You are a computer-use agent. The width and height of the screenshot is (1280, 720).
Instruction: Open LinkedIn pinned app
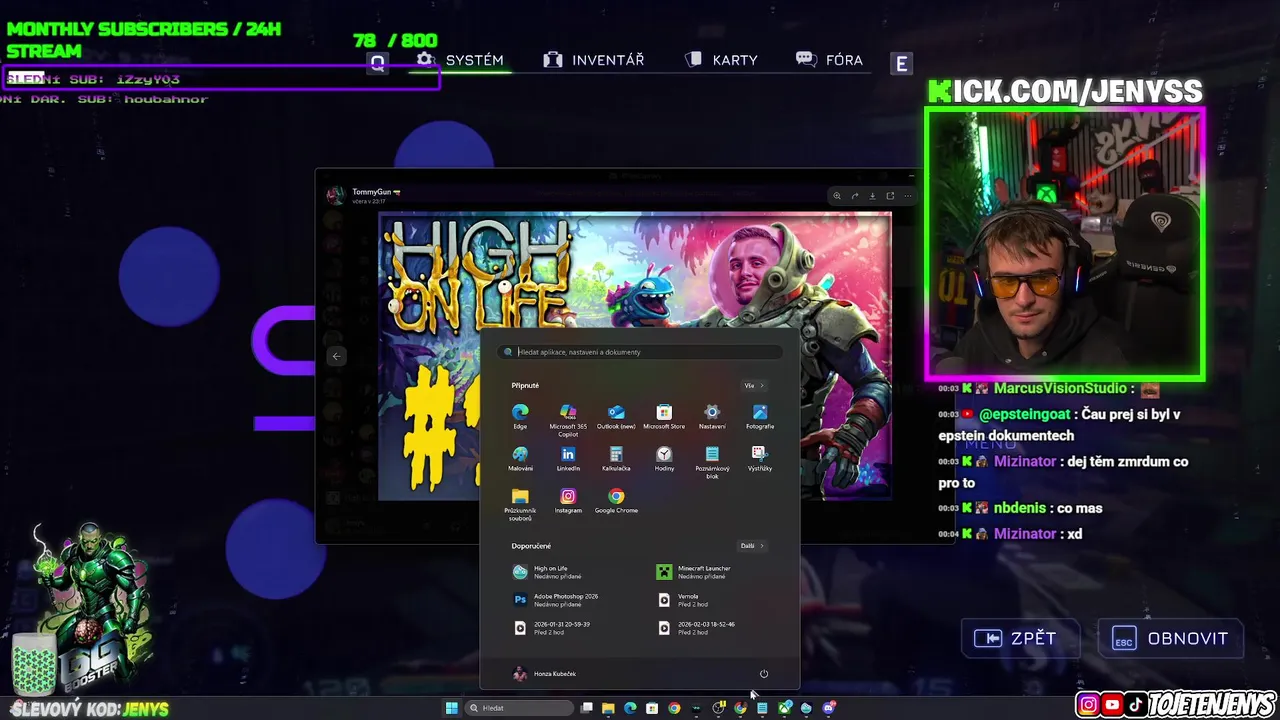pyautogui.click(x=568, y=459)
